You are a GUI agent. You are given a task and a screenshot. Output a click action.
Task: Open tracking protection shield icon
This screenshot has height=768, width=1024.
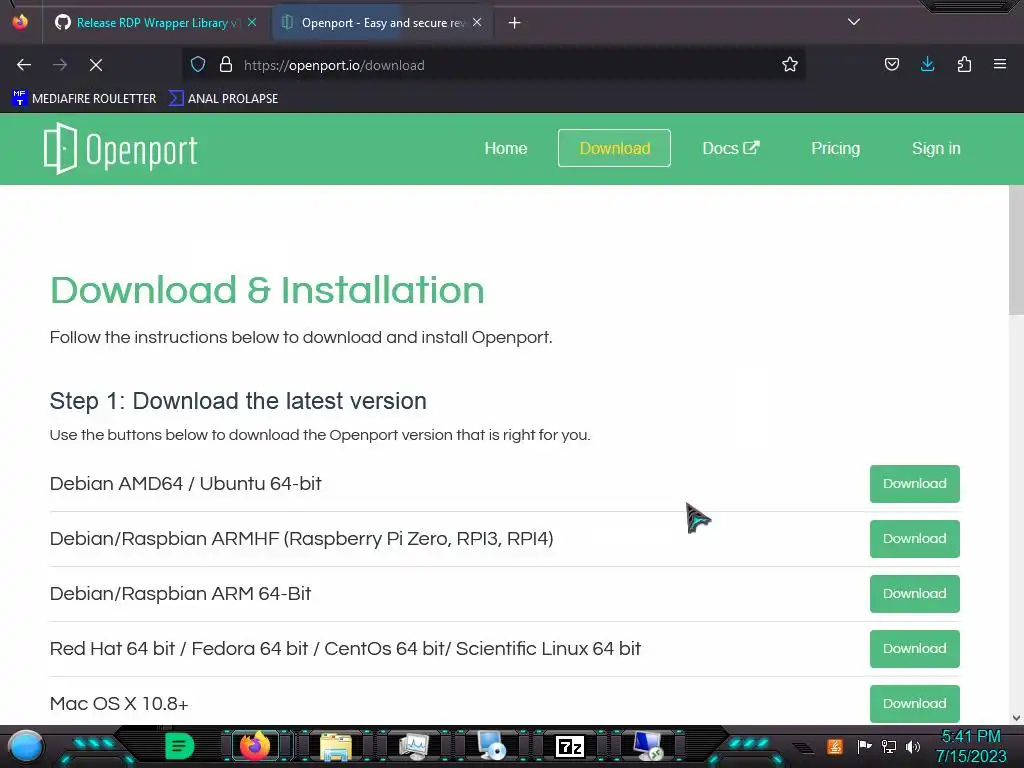pos(198,65)
